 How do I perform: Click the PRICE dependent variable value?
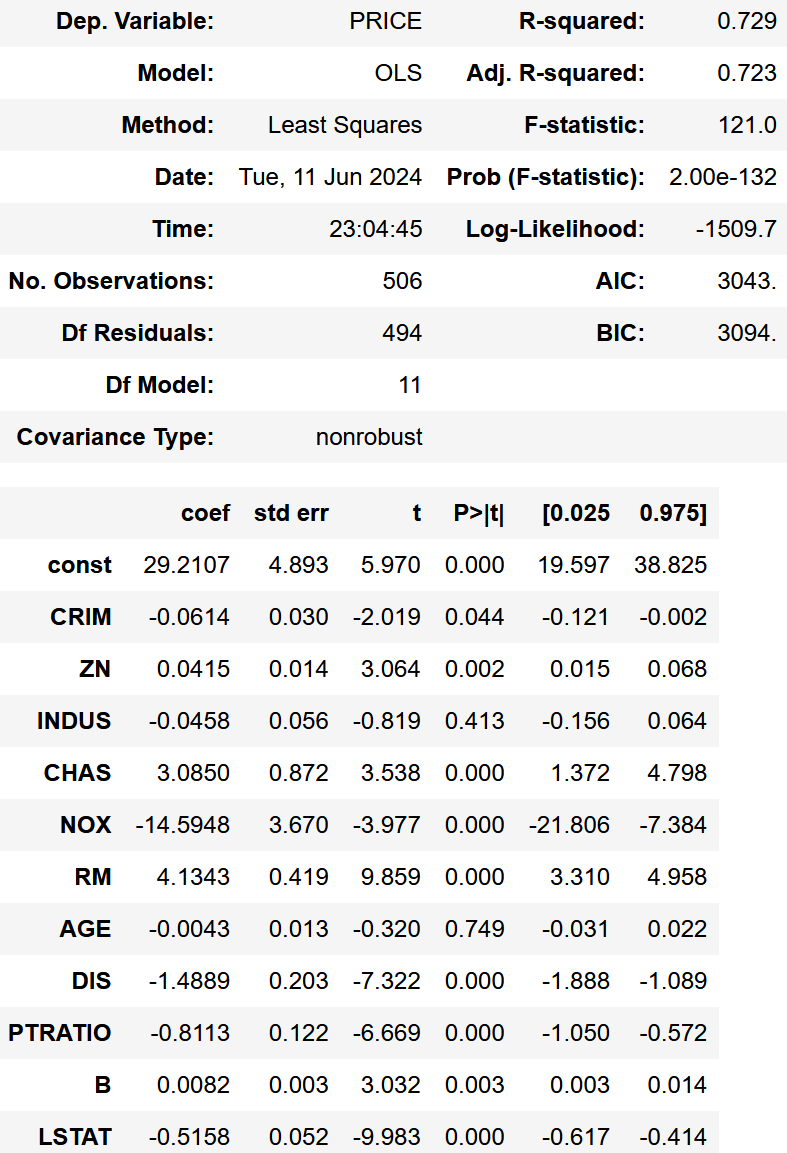(x=385, y=22)
